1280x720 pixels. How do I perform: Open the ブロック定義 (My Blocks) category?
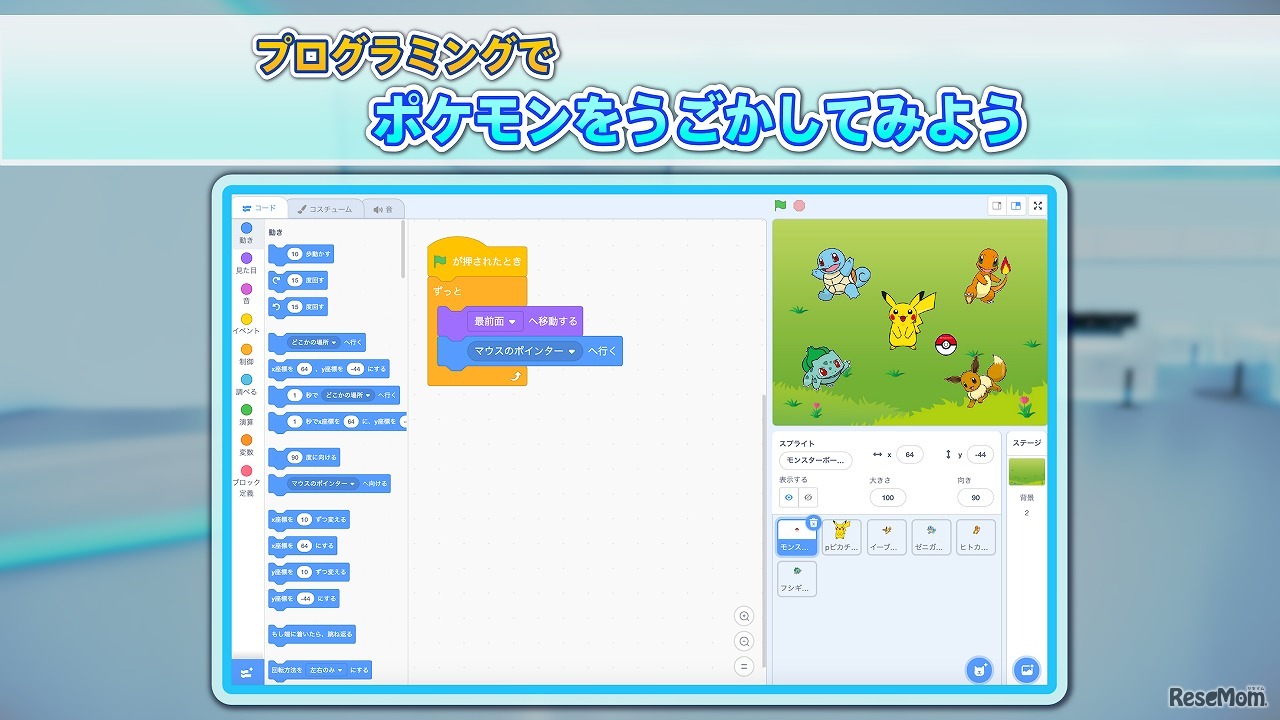[x=246, y=480]
